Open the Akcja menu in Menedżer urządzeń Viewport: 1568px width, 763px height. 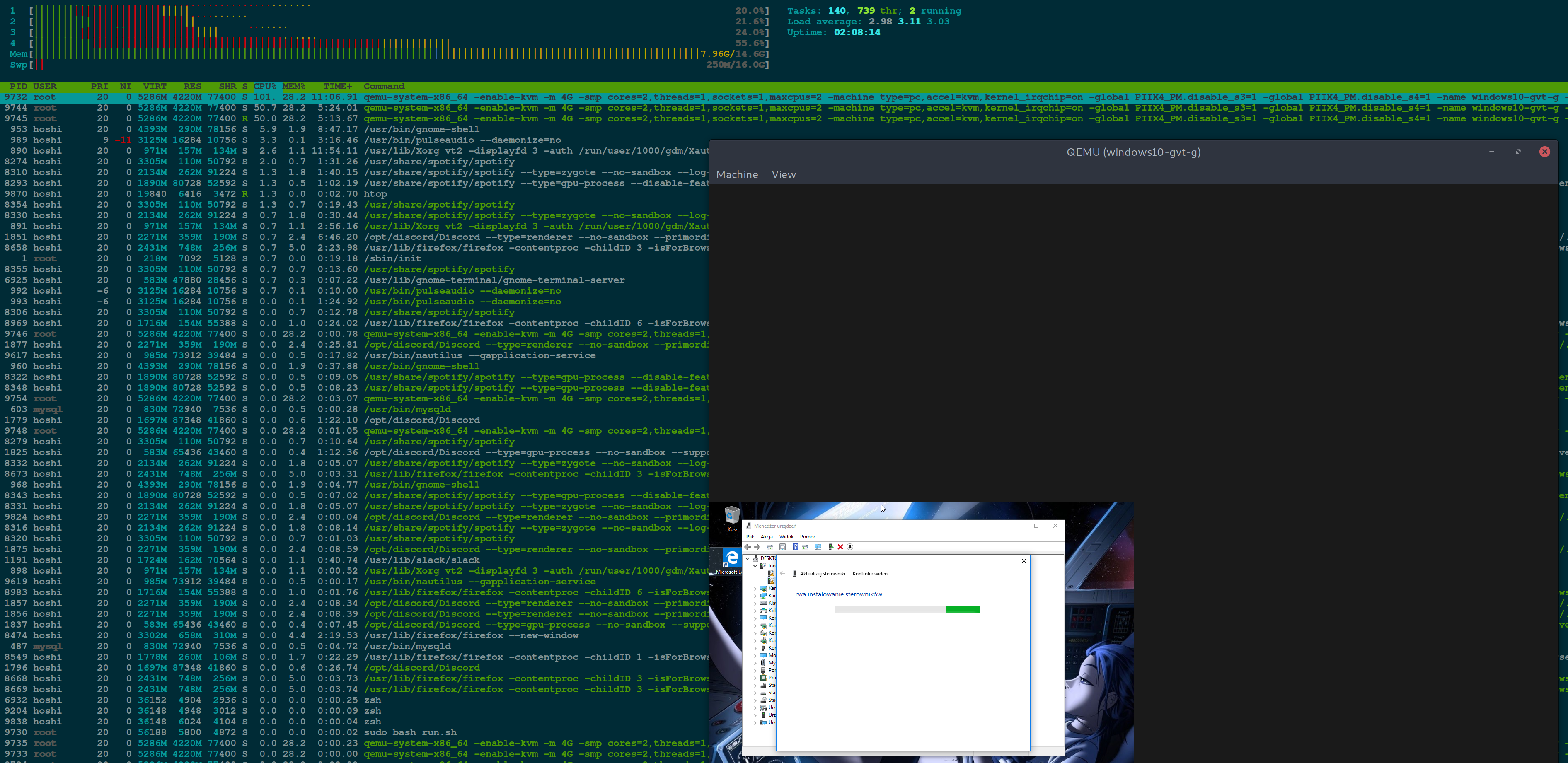click(x=767, y=537)
